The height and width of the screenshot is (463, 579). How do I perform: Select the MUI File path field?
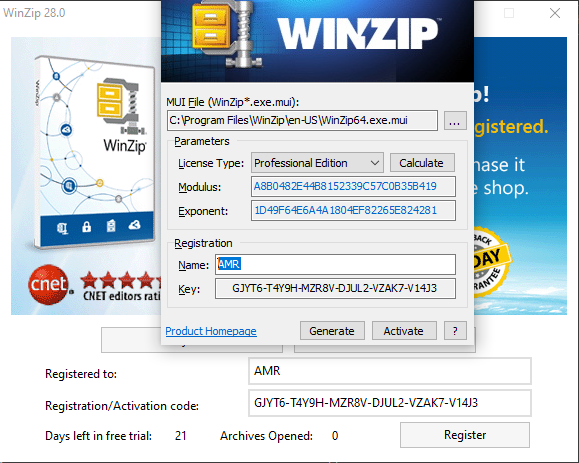coord(302,120)
